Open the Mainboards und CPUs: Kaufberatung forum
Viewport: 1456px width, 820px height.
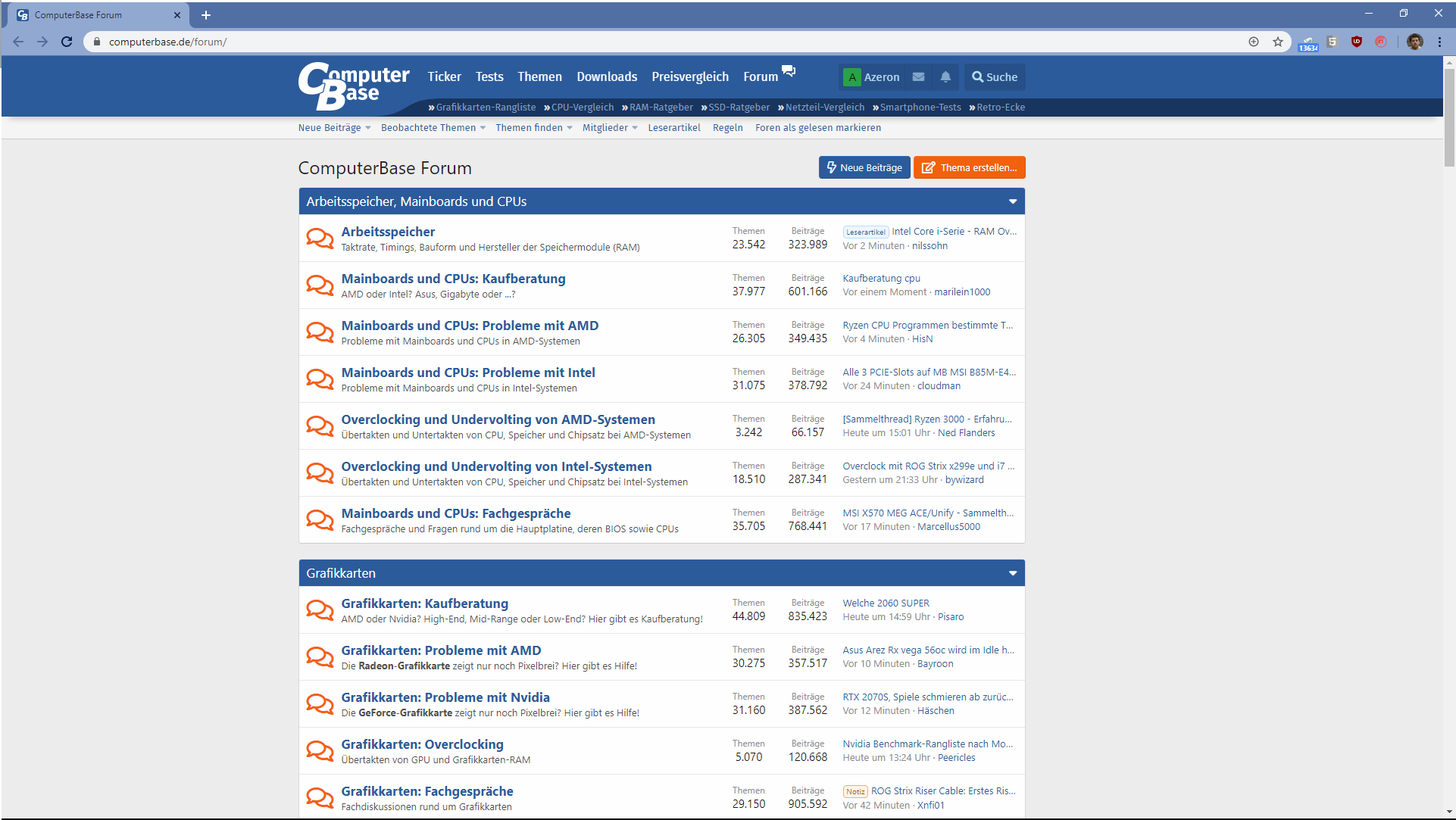[453, 279]
